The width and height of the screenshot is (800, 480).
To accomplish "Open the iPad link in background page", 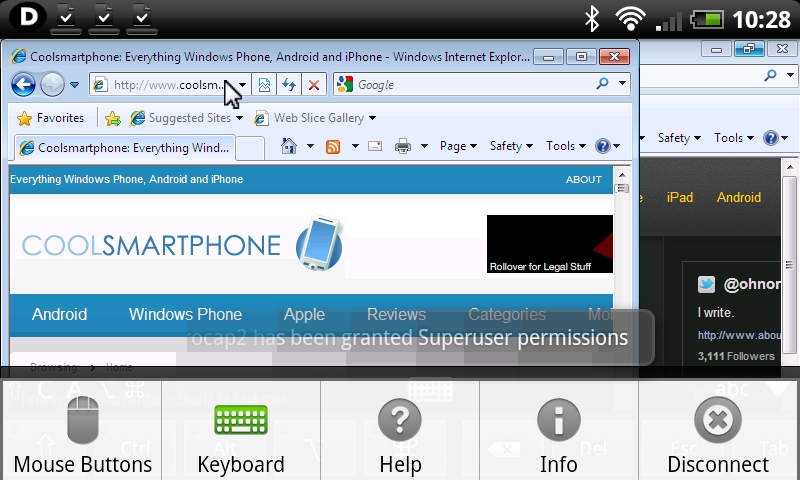I will click(x=680, y=197).
